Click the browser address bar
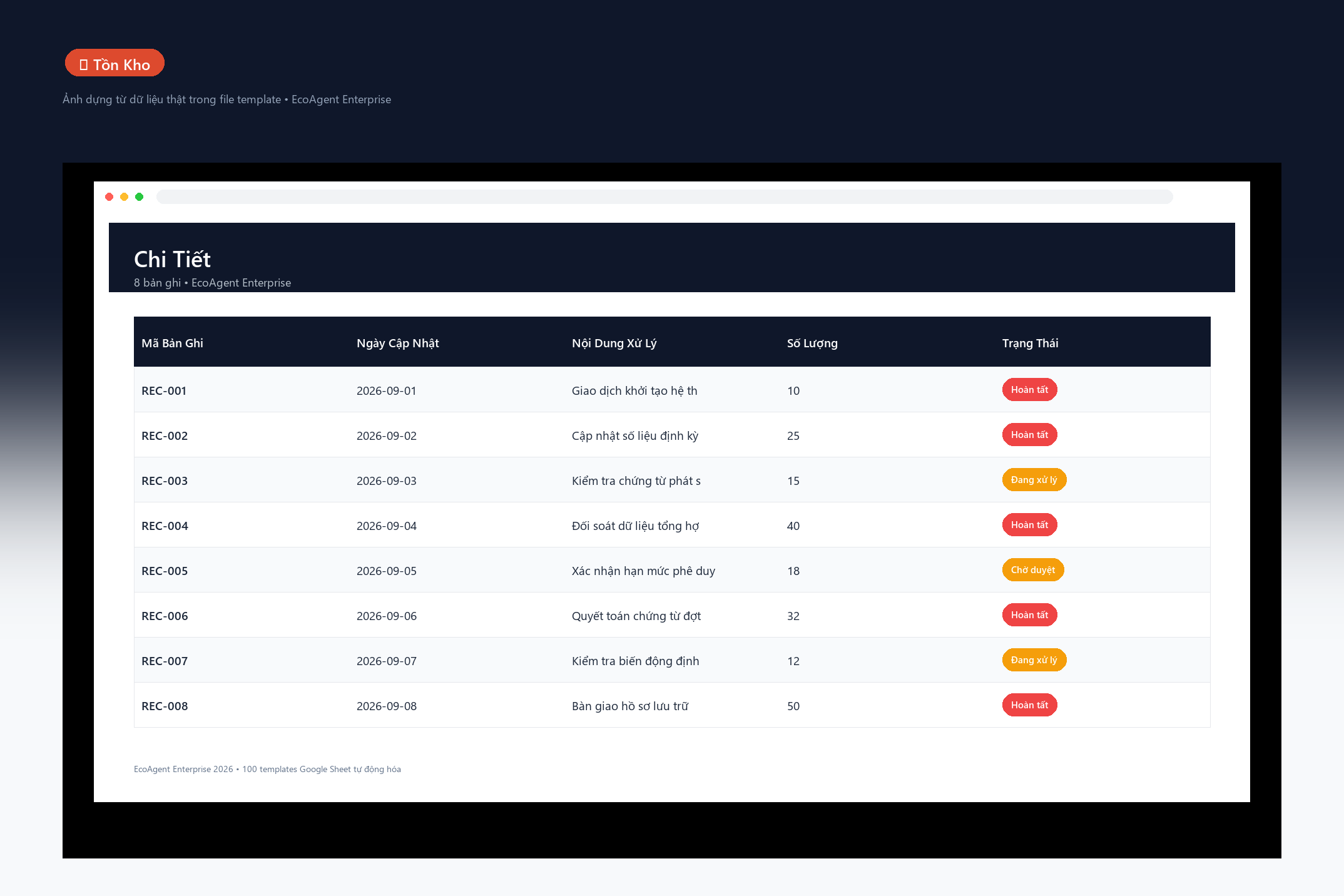This screenshot has width=1344, height=896. (664, 197)
